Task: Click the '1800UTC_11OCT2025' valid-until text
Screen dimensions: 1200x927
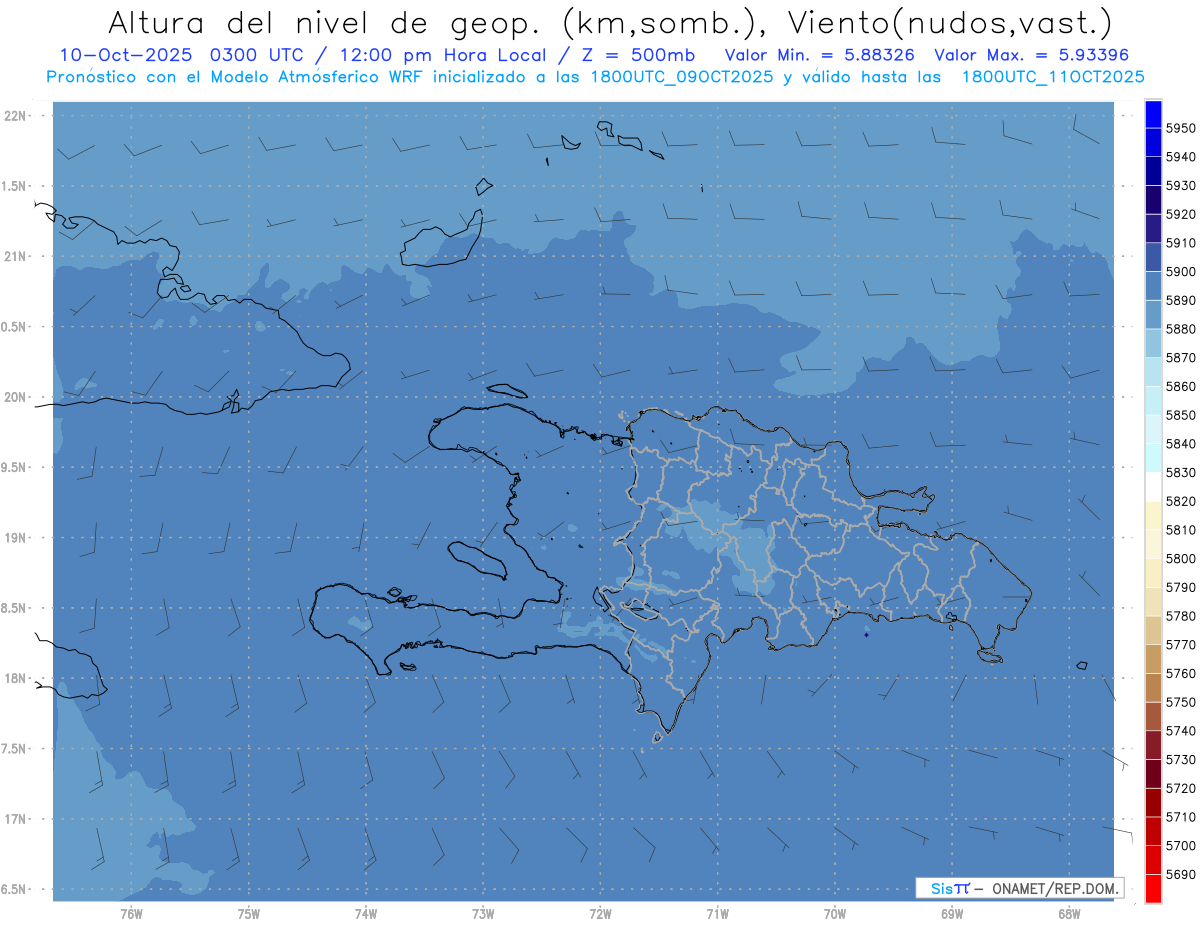Action: point(1053,76)
